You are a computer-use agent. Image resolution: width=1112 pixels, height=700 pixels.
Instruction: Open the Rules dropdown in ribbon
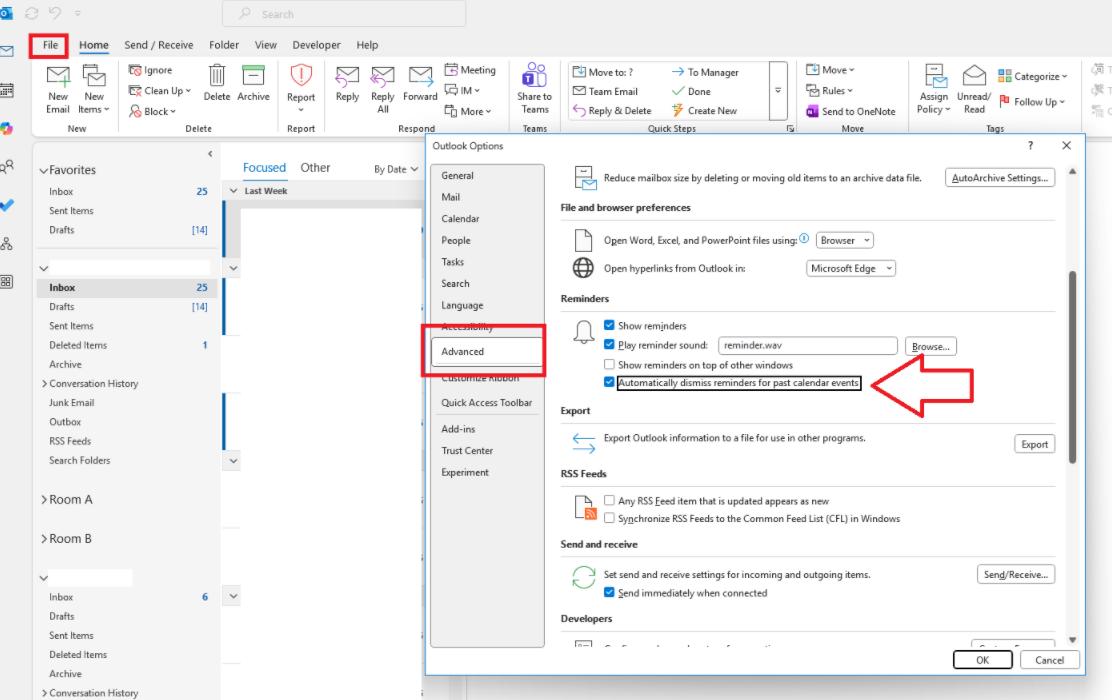(x=830, y=91)
